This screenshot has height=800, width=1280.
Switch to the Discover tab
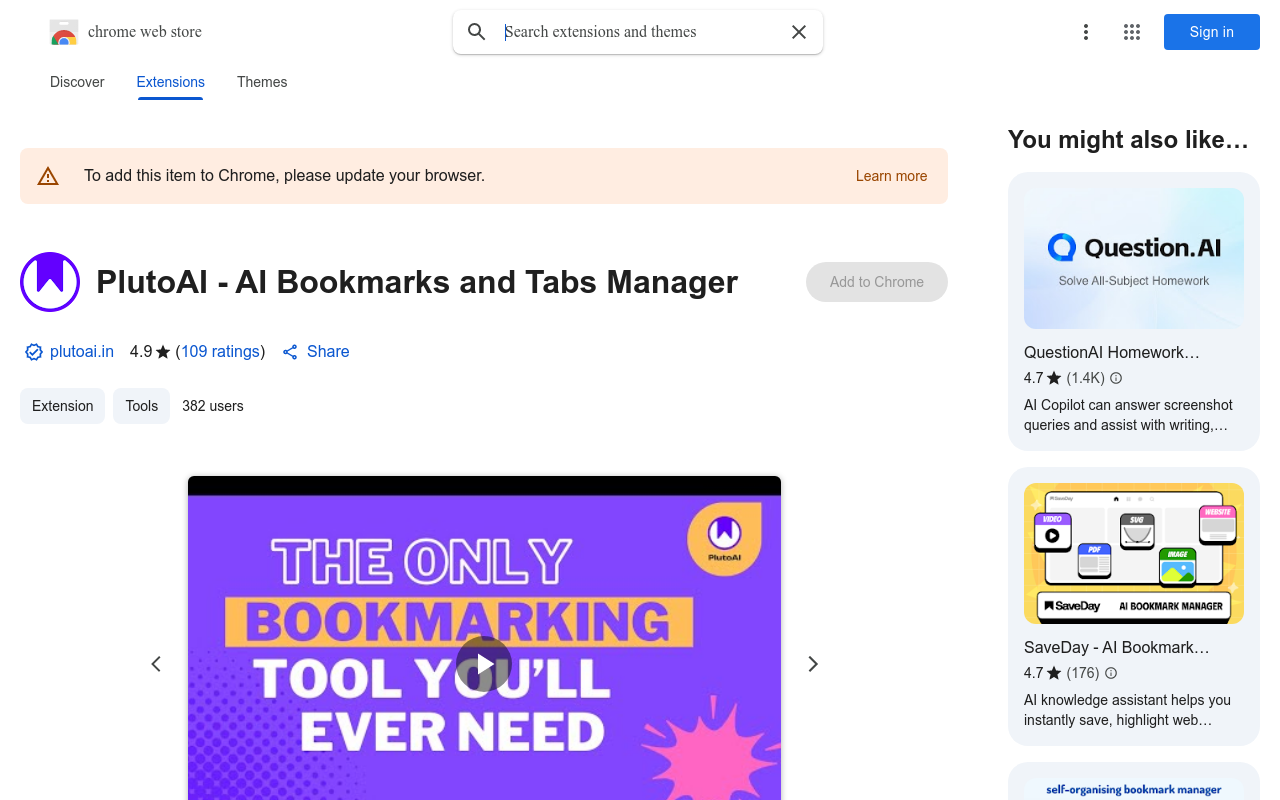pyautogui.click(x=77, y=82)
